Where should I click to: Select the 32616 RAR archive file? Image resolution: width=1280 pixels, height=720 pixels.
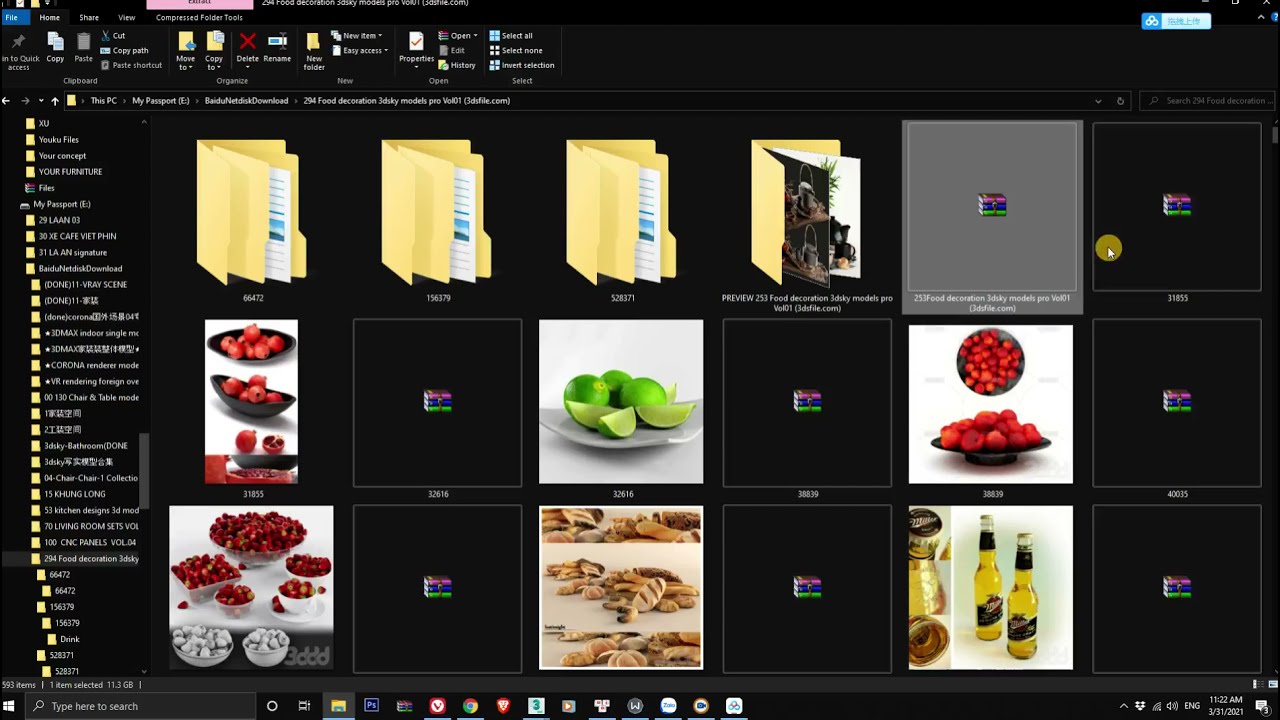(437, 408)
